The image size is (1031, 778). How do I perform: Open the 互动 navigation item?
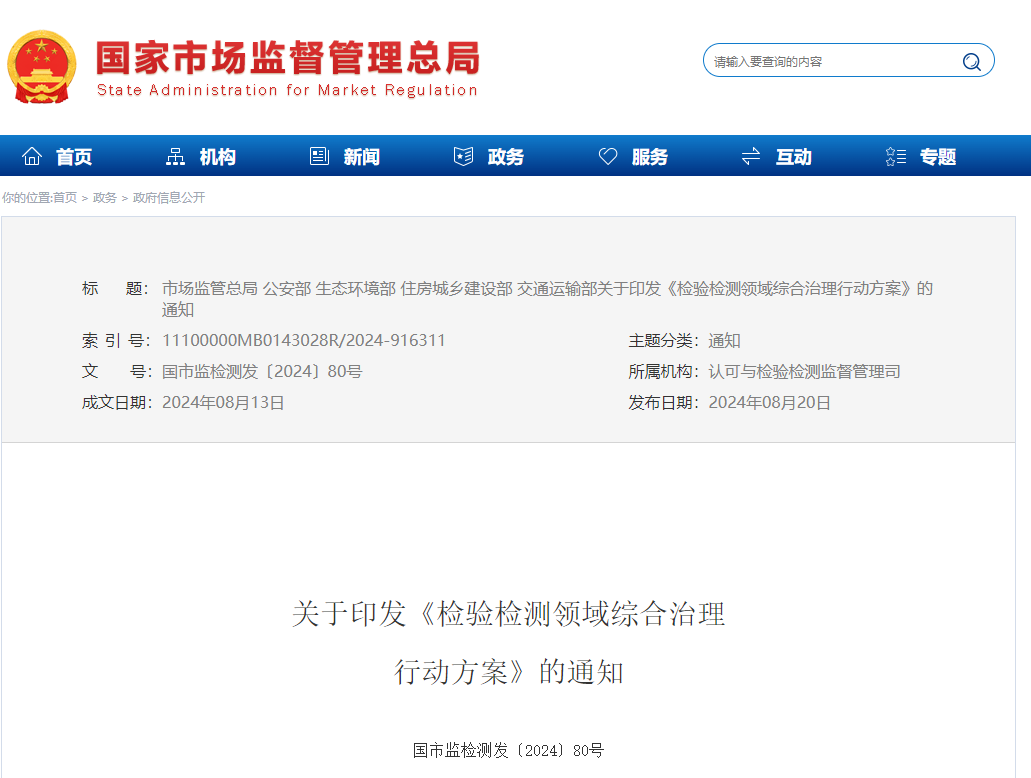pos(793,156)
